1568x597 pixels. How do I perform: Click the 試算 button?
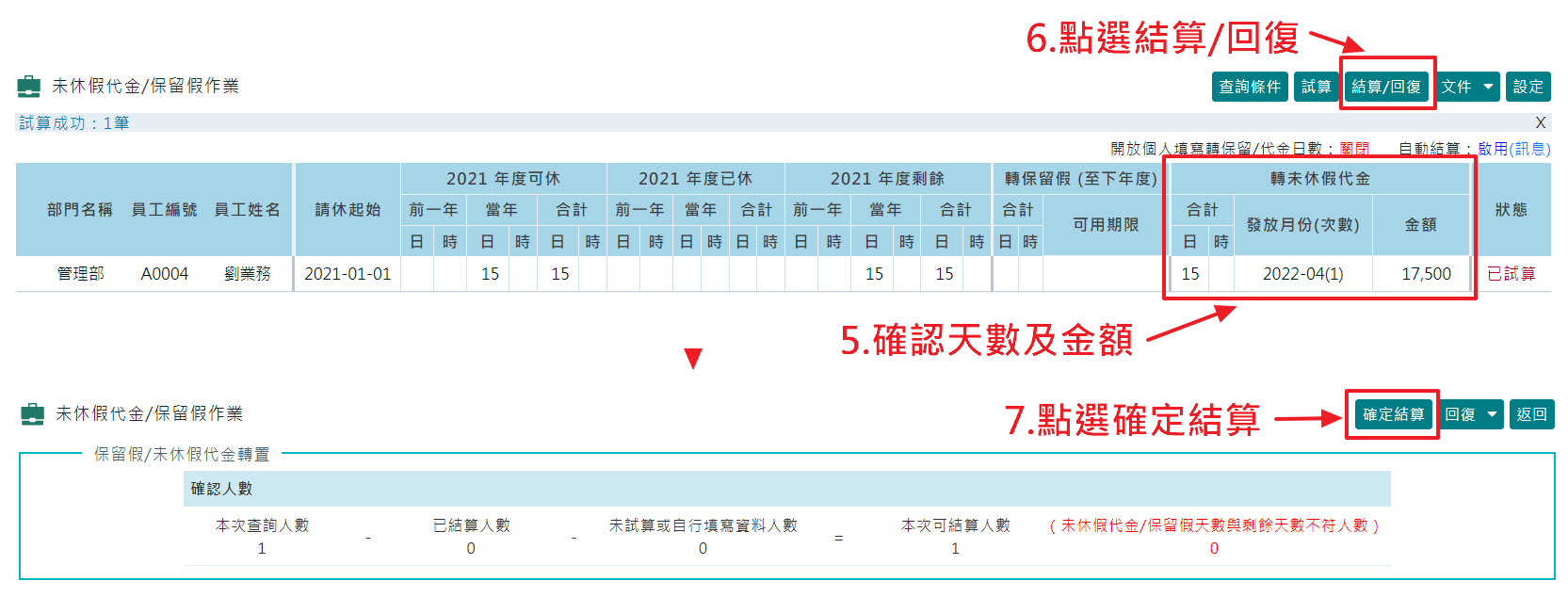tap(1316, 87)
